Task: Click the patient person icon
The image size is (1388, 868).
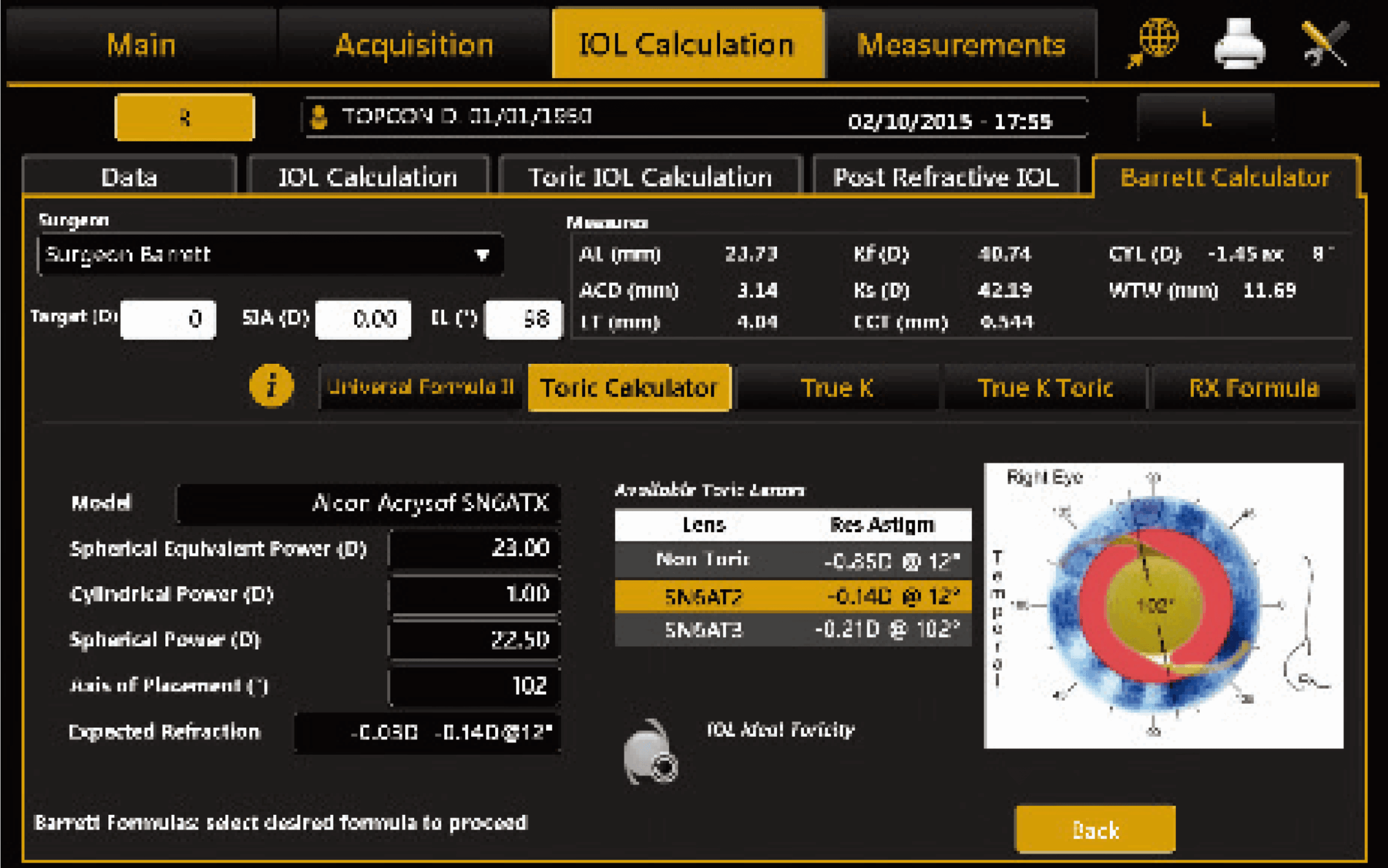Action: [319, 117]
